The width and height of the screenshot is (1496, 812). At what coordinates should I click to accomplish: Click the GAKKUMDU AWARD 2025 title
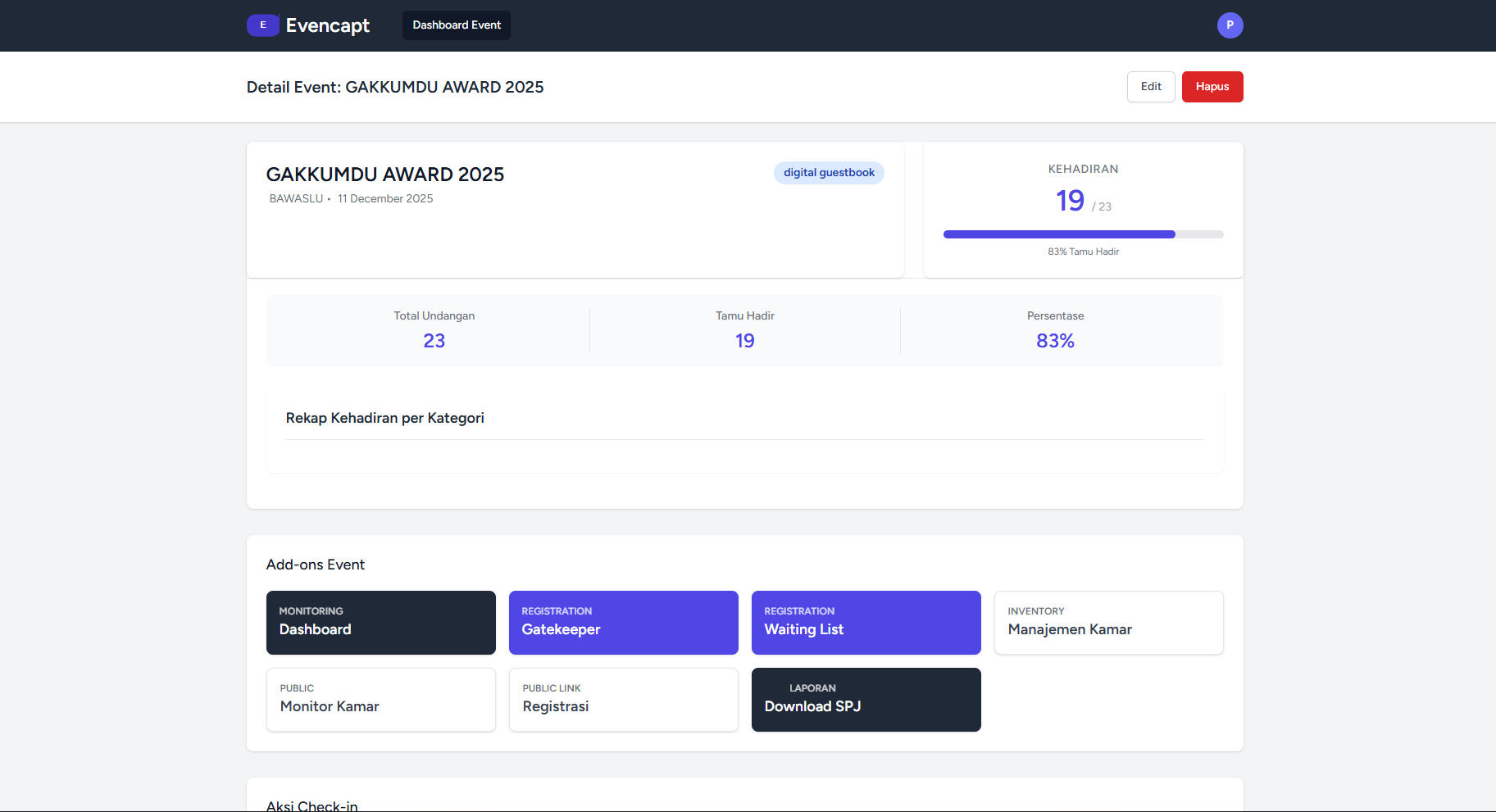point(385,174)
